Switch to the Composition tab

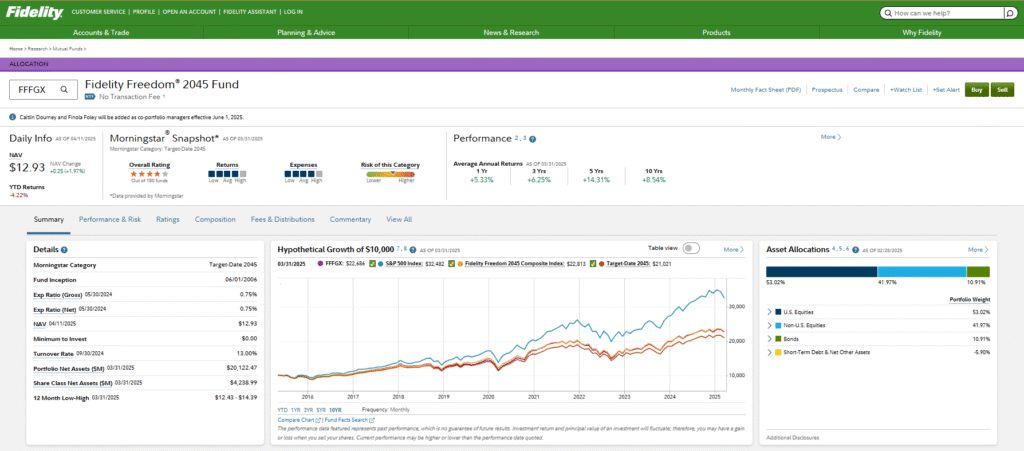point(215,220)
